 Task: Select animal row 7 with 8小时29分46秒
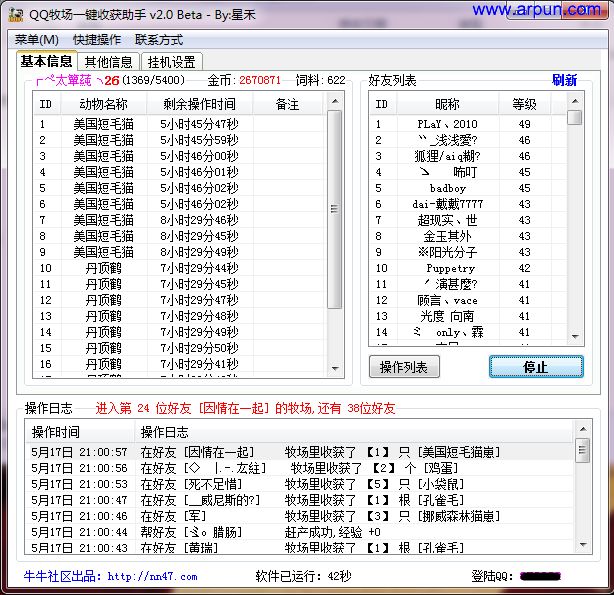click(179, 220)
